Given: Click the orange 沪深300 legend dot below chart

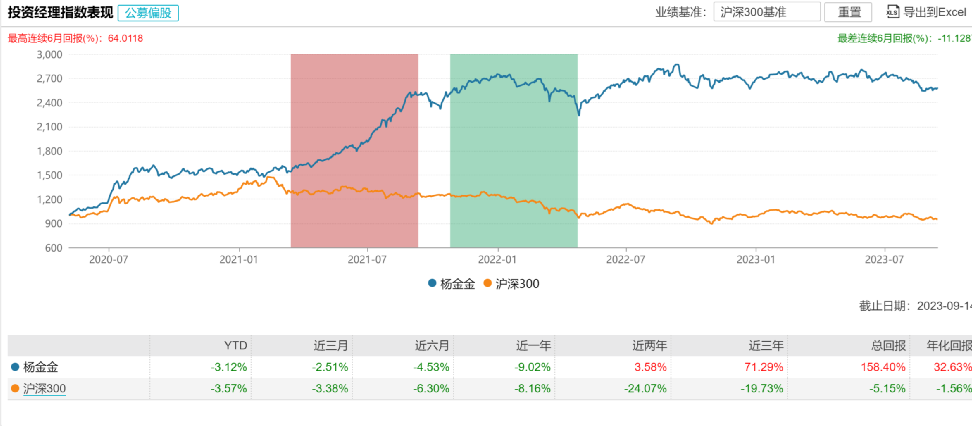Looking at the screenshot, I should click(x=487, y=284).
